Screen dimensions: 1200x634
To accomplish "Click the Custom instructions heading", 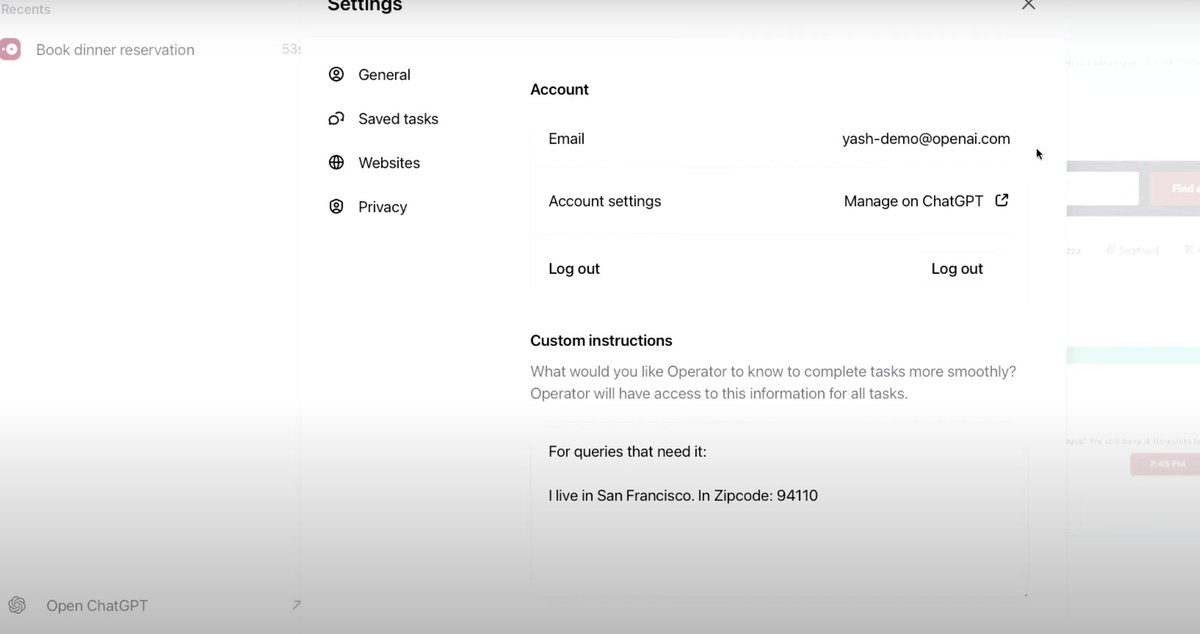I will click(x=601, y=341).
